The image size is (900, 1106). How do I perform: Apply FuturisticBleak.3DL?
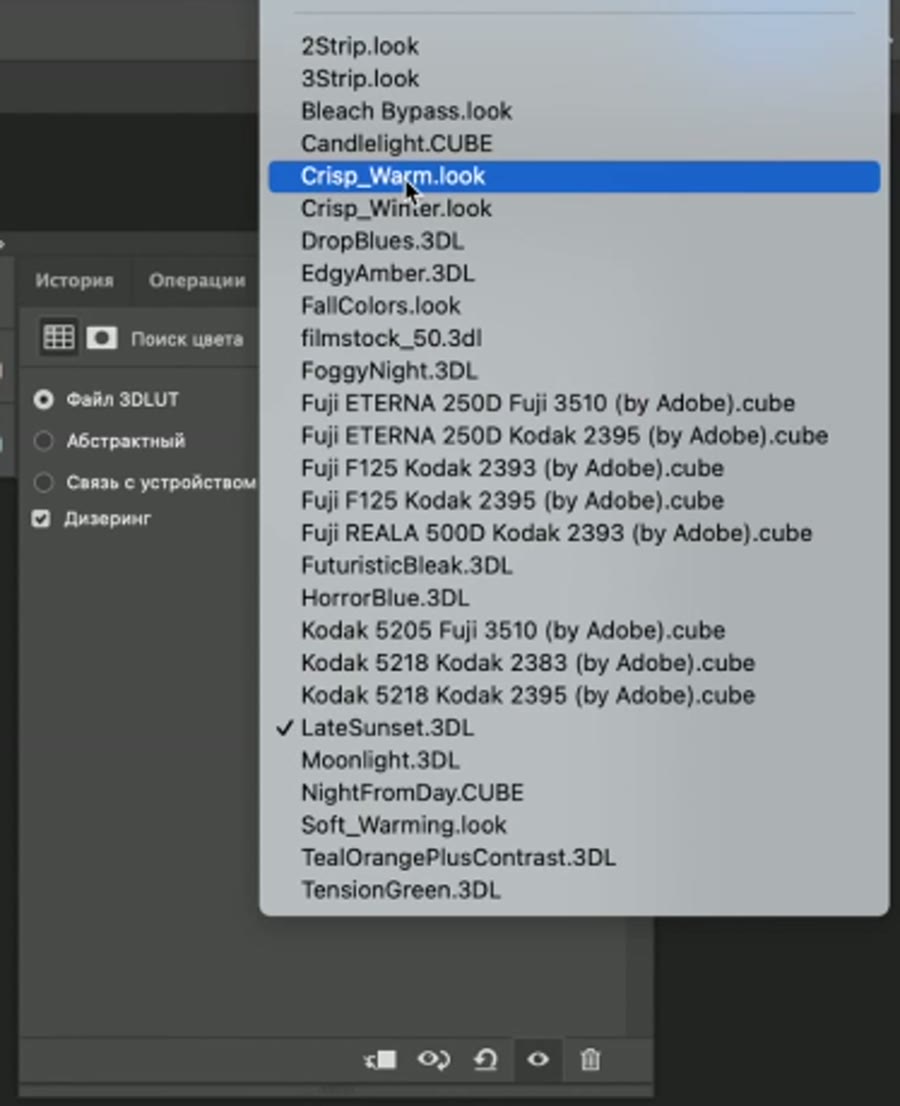574,566
